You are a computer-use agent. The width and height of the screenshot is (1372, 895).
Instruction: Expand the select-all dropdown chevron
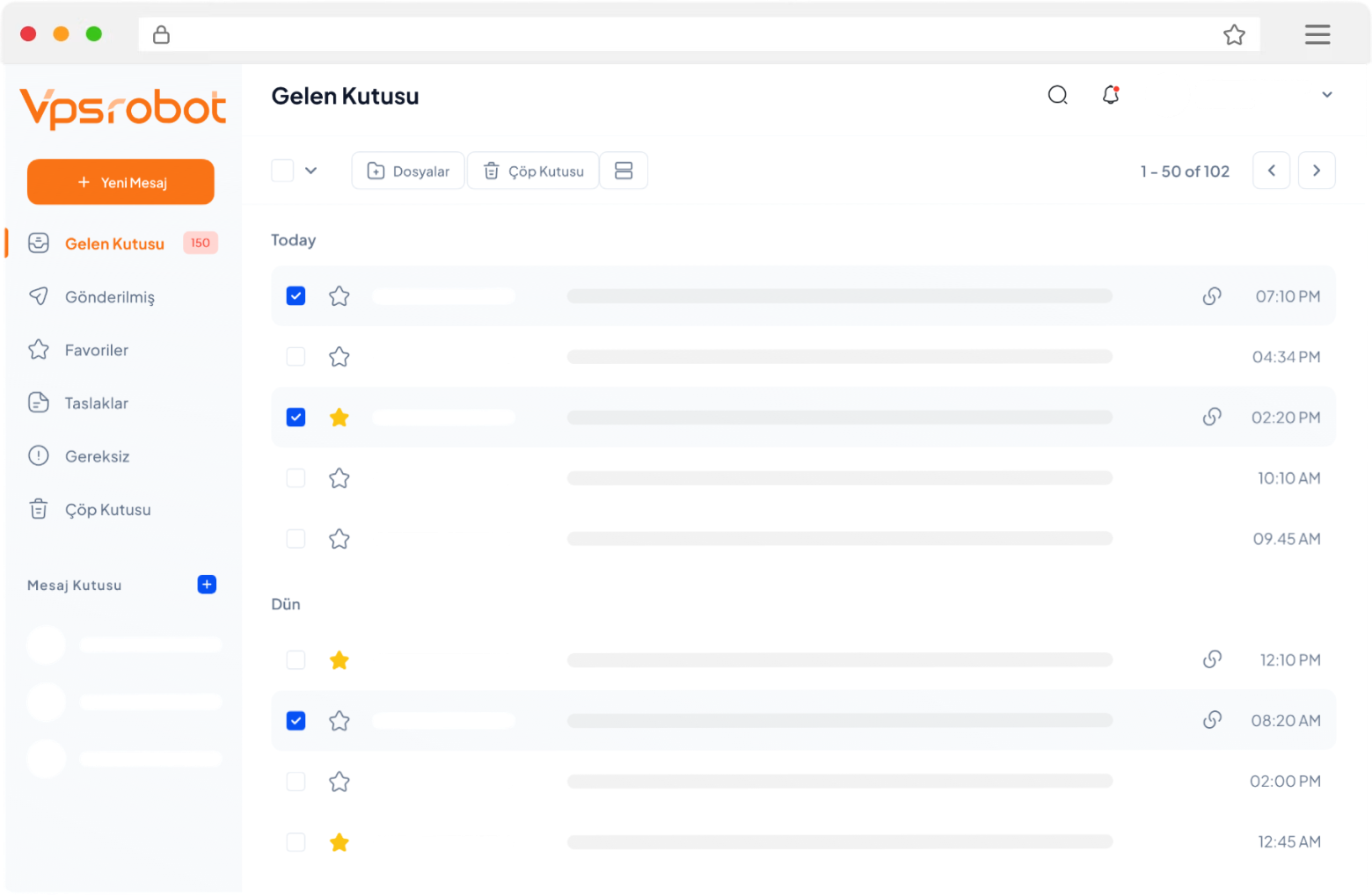point(310,171)
